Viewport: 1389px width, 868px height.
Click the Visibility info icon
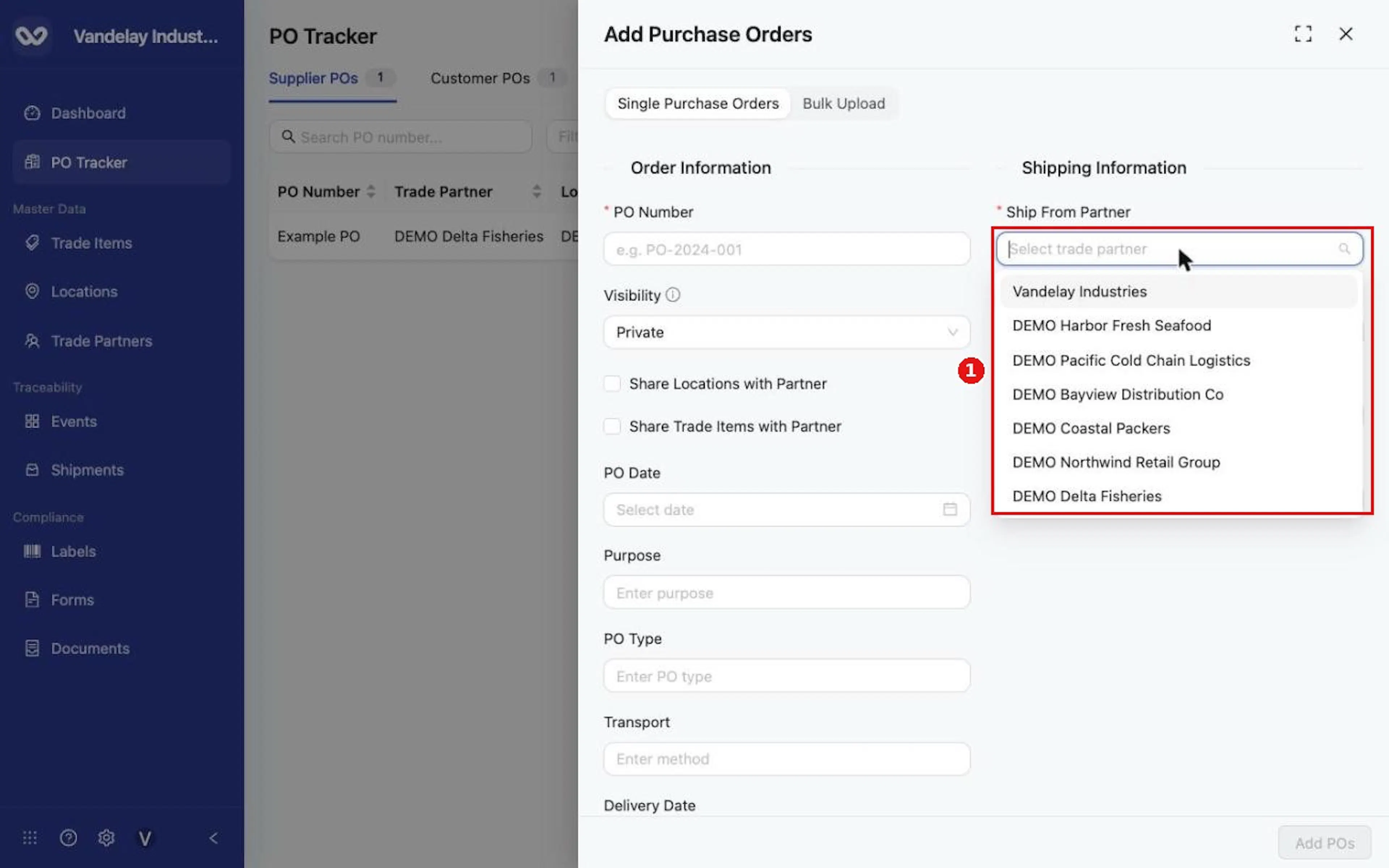(673, 295)
